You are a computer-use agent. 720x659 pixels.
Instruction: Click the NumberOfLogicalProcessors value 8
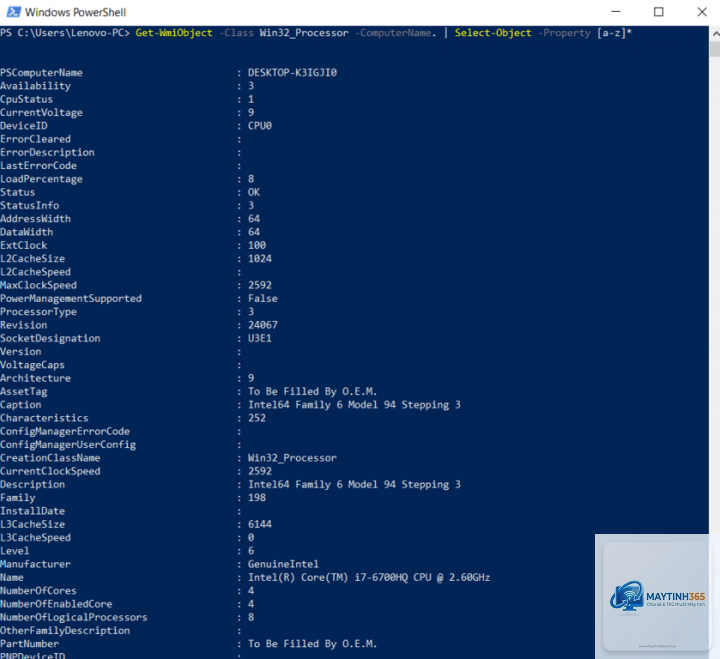pyautogui.click(x=251, y=617)
